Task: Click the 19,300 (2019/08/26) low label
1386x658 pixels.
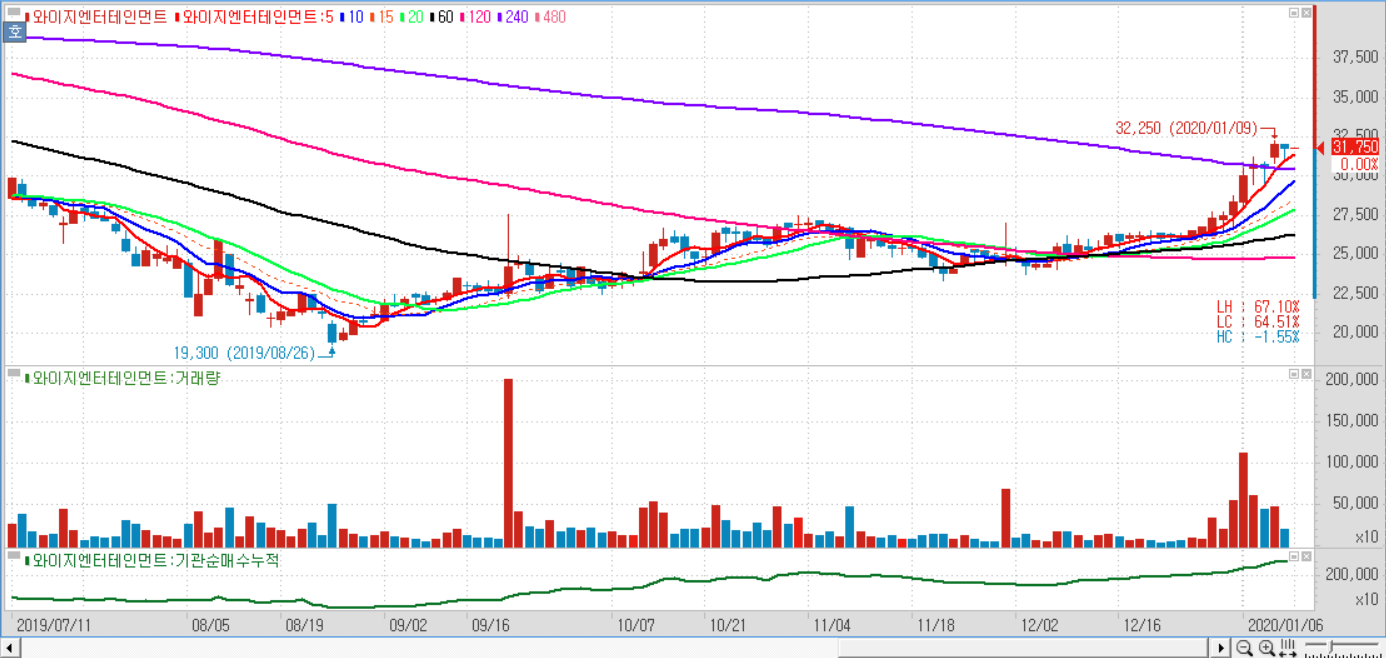Action: point(244,353)
